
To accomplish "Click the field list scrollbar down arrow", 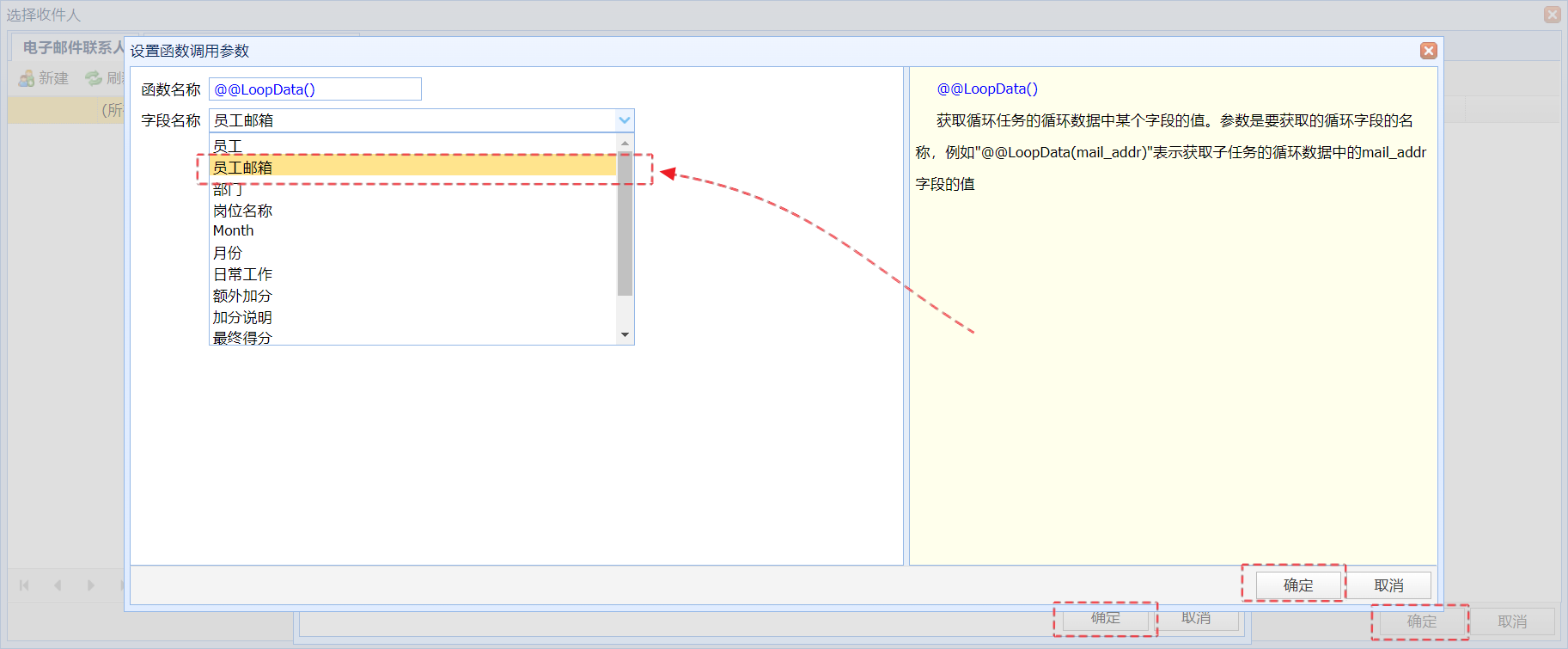I will (x=625, y=335).
